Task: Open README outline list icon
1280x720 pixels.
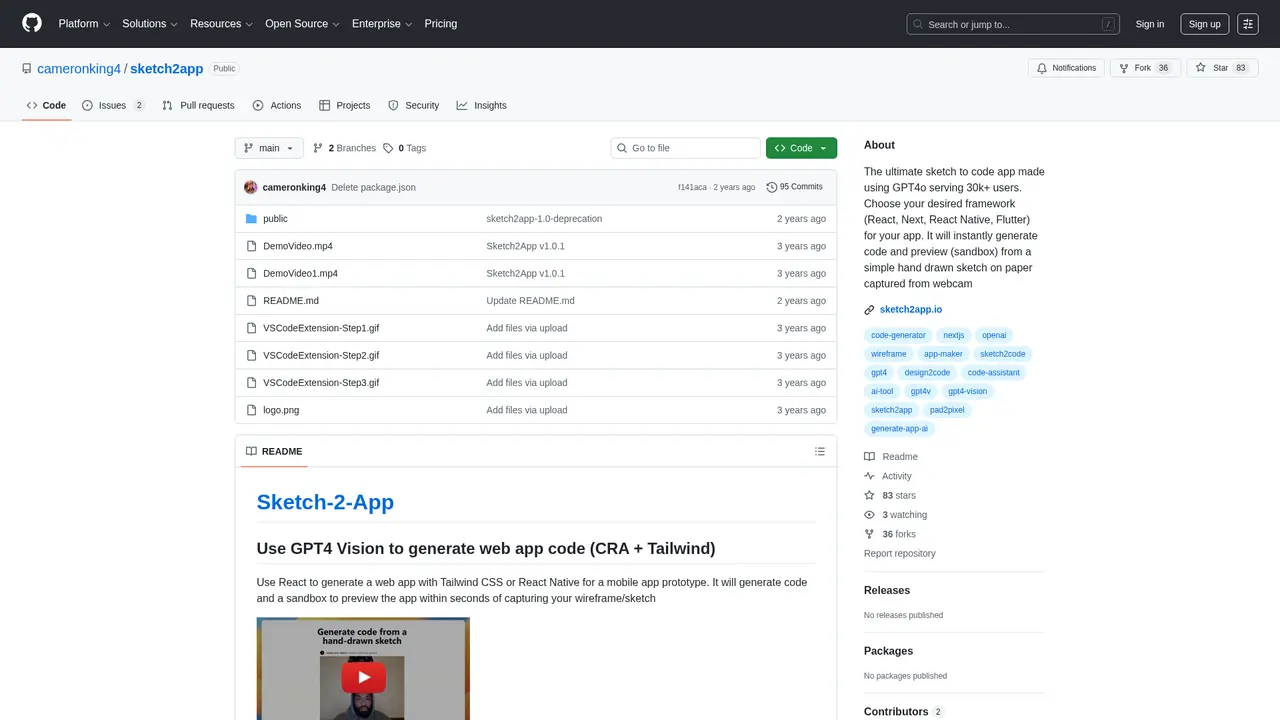Action: point(820,452)
